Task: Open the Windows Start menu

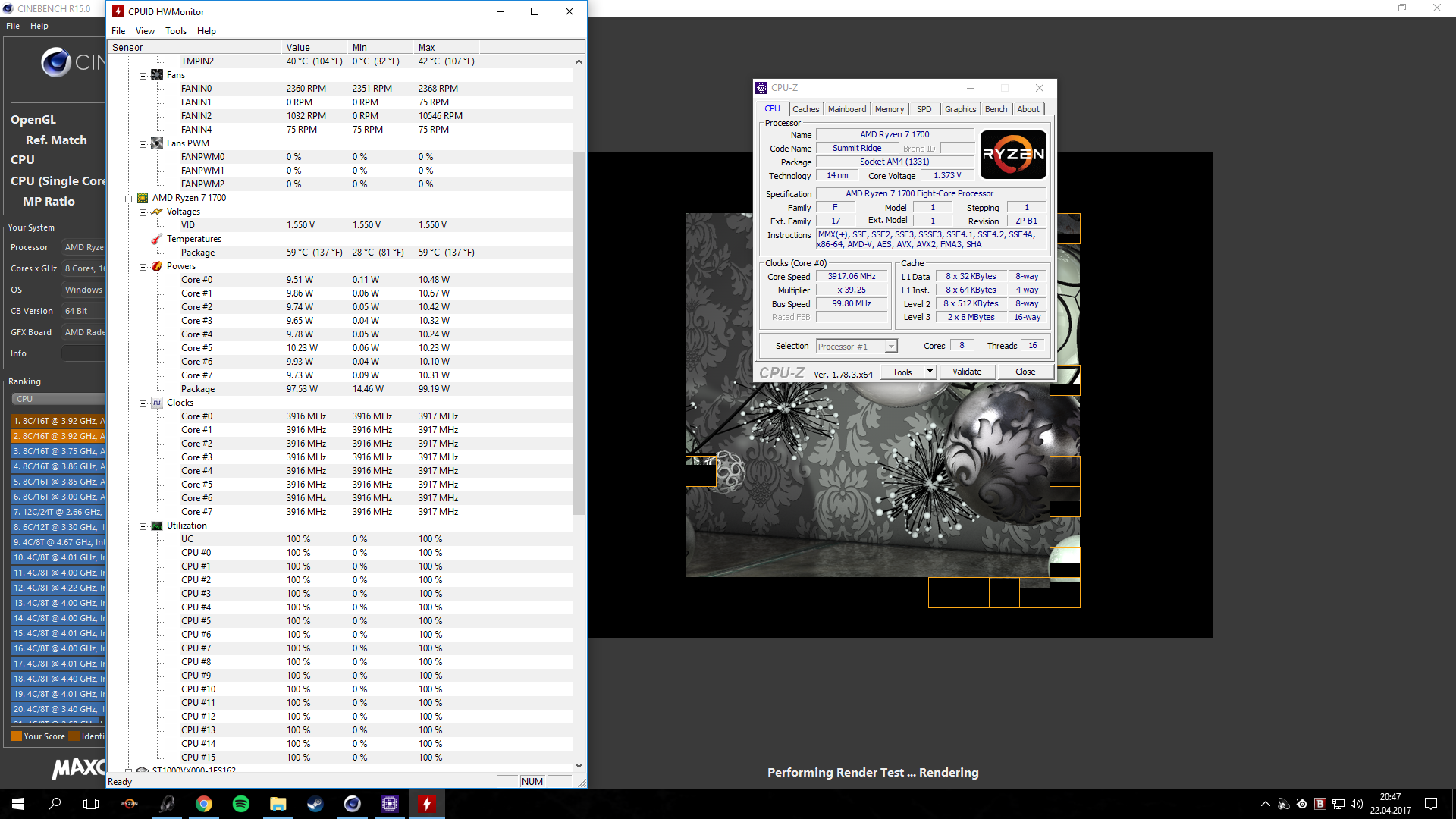Action: coord(18,804)
